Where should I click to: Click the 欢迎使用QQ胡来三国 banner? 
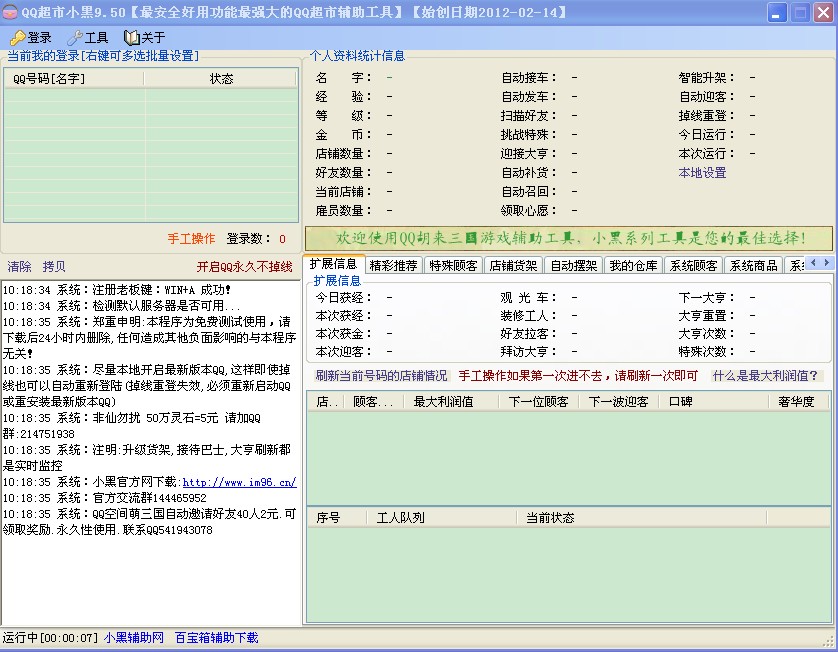569,238
